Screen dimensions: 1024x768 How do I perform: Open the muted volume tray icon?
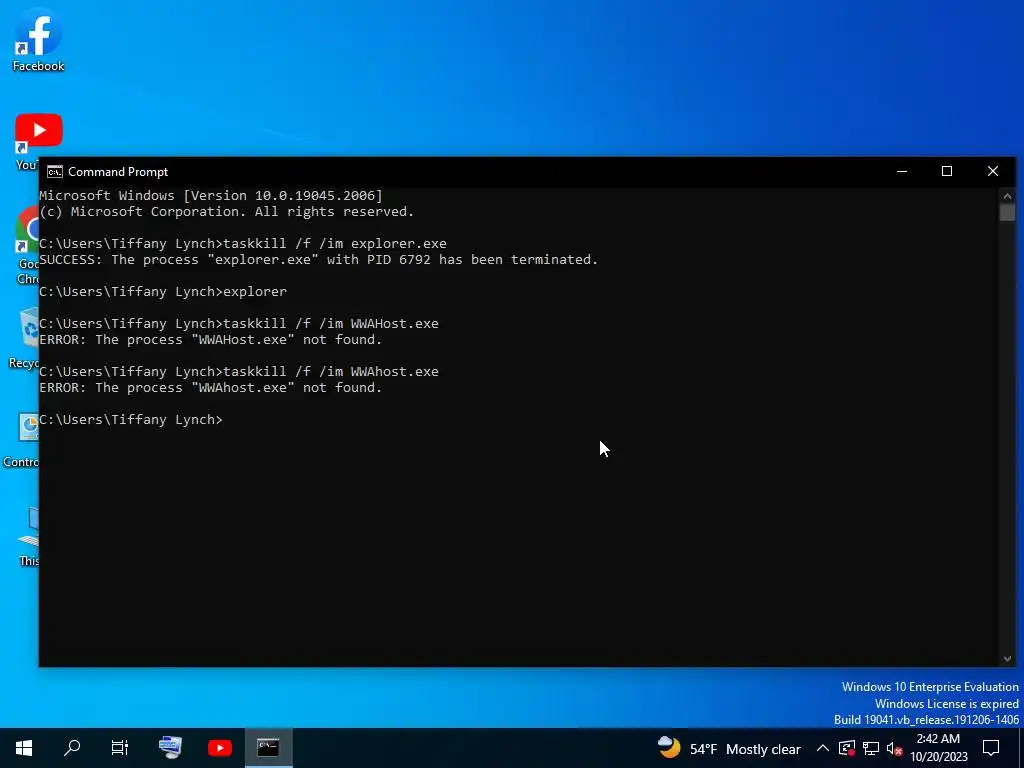coord(895,748)
